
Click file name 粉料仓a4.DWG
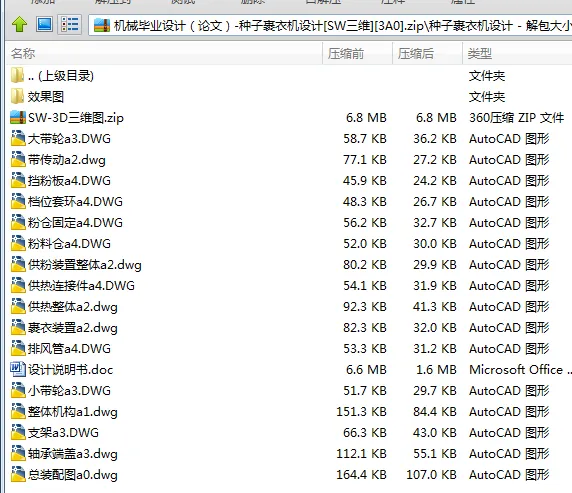click(x=69, y=244)
